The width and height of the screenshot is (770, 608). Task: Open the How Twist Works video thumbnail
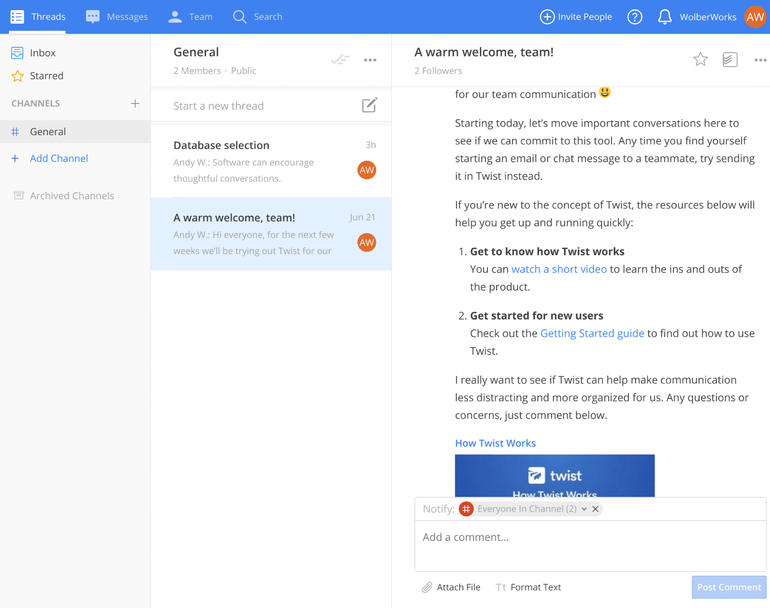(x=554, y=476)
